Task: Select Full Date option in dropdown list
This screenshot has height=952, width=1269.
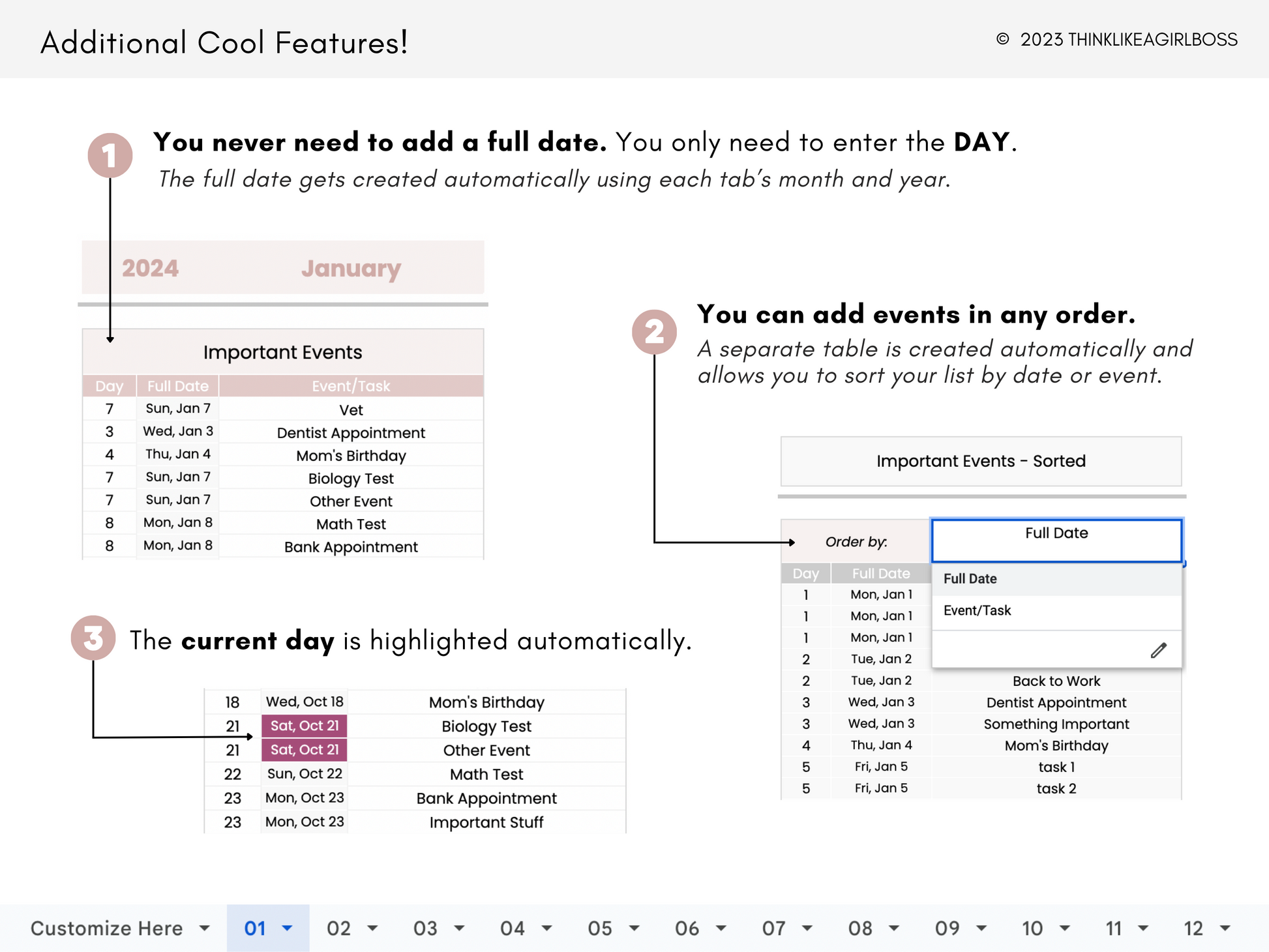Action: tap(970, 578)
